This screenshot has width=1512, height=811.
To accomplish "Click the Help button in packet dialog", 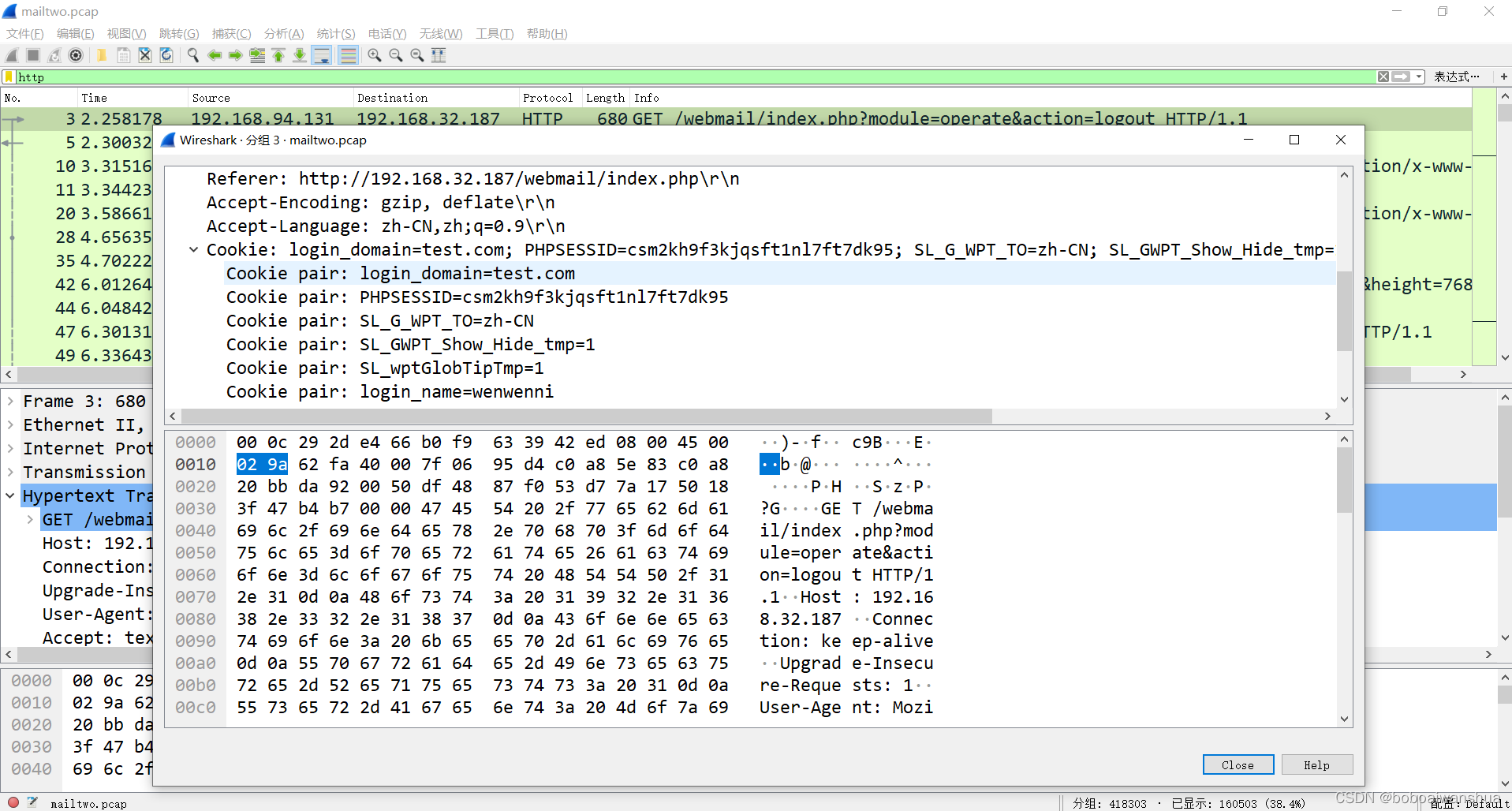I will click(x=1317, y=764).
